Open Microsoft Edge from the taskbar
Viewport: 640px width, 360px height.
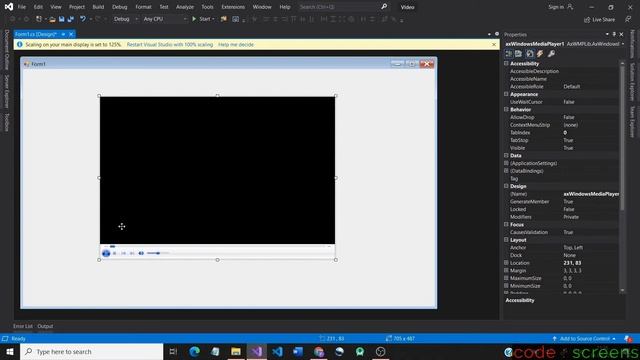coord(195,351)
